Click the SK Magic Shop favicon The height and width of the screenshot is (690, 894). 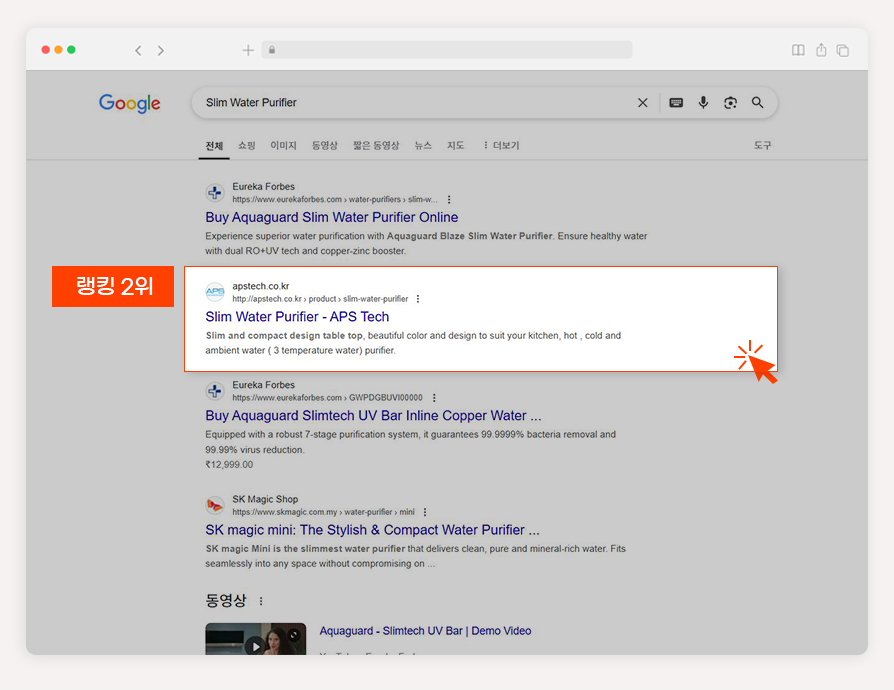coord(215,505)
